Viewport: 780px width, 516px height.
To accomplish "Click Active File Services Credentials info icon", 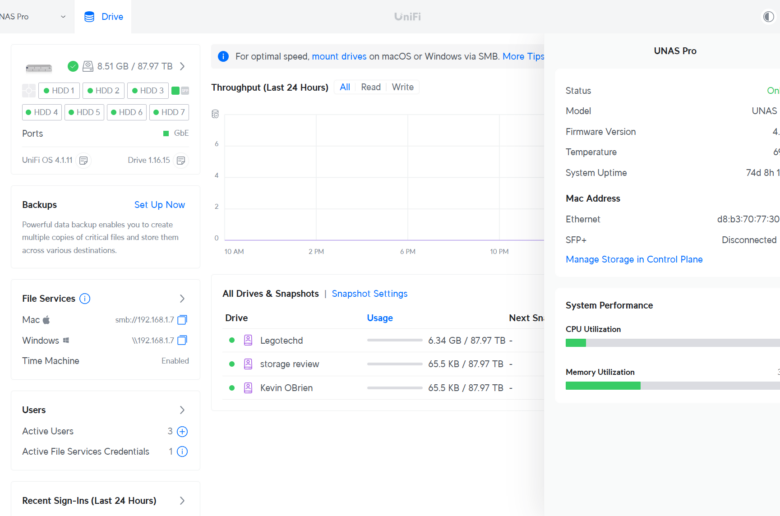I will tap(182, 452).
